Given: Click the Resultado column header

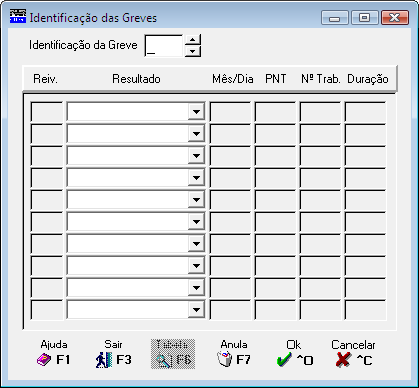Looking at the screenshot, I should 136,79.
